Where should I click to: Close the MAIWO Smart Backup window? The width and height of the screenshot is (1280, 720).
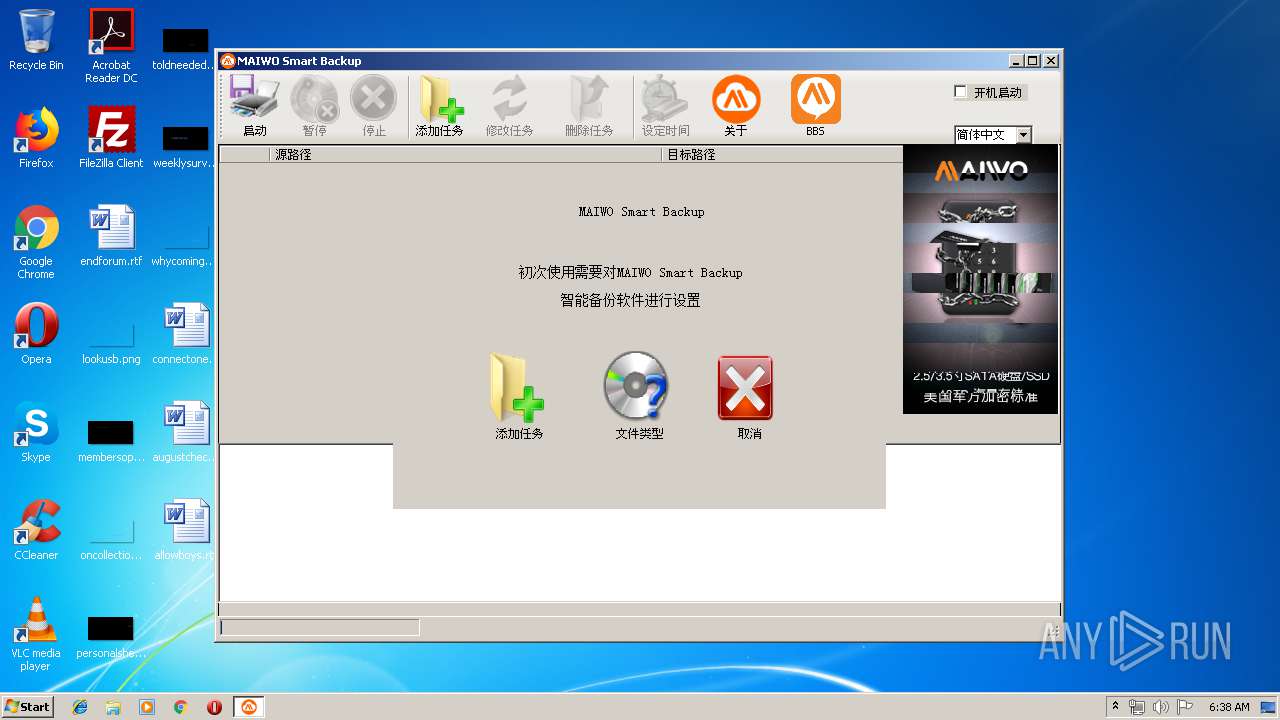[x=1051, y=61]
